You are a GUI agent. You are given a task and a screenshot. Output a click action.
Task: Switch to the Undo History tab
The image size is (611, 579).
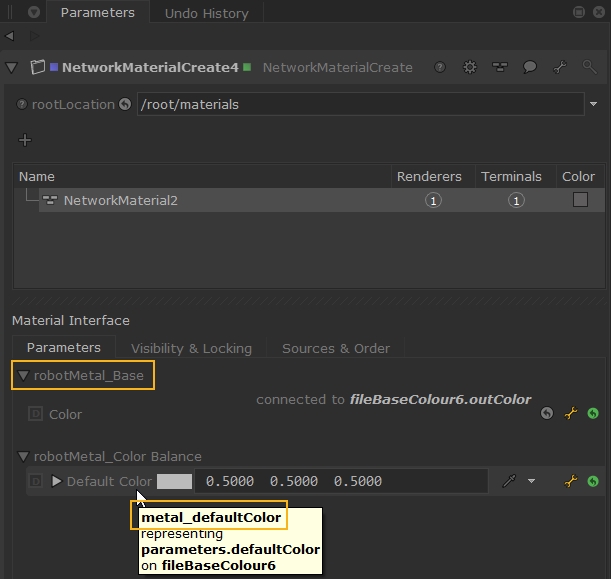206,13
